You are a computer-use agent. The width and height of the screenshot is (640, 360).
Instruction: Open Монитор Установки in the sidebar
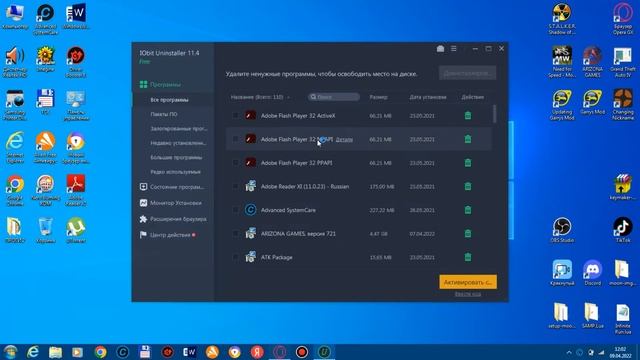[x=176, y=203]
